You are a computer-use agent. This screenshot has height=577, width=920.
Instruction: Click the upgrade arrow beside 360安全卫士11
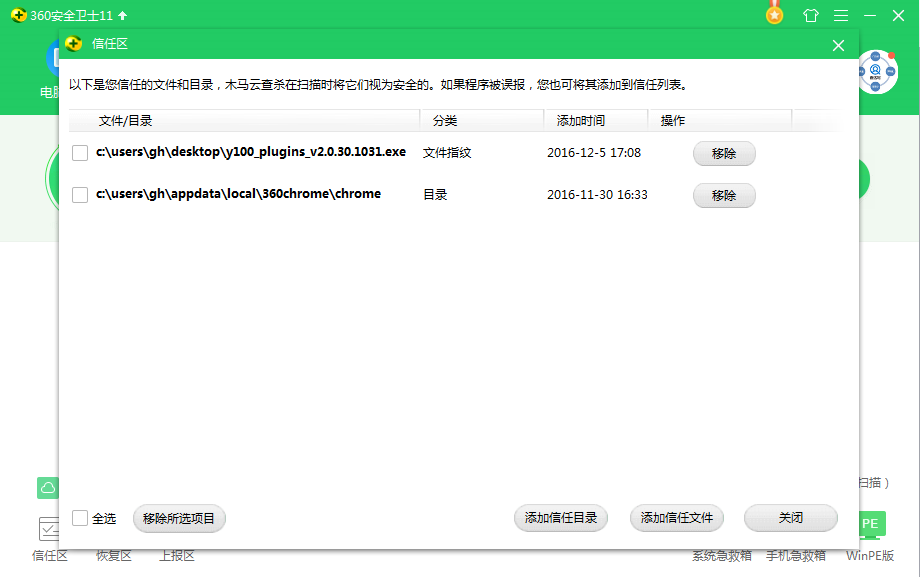tap(122, 16)
